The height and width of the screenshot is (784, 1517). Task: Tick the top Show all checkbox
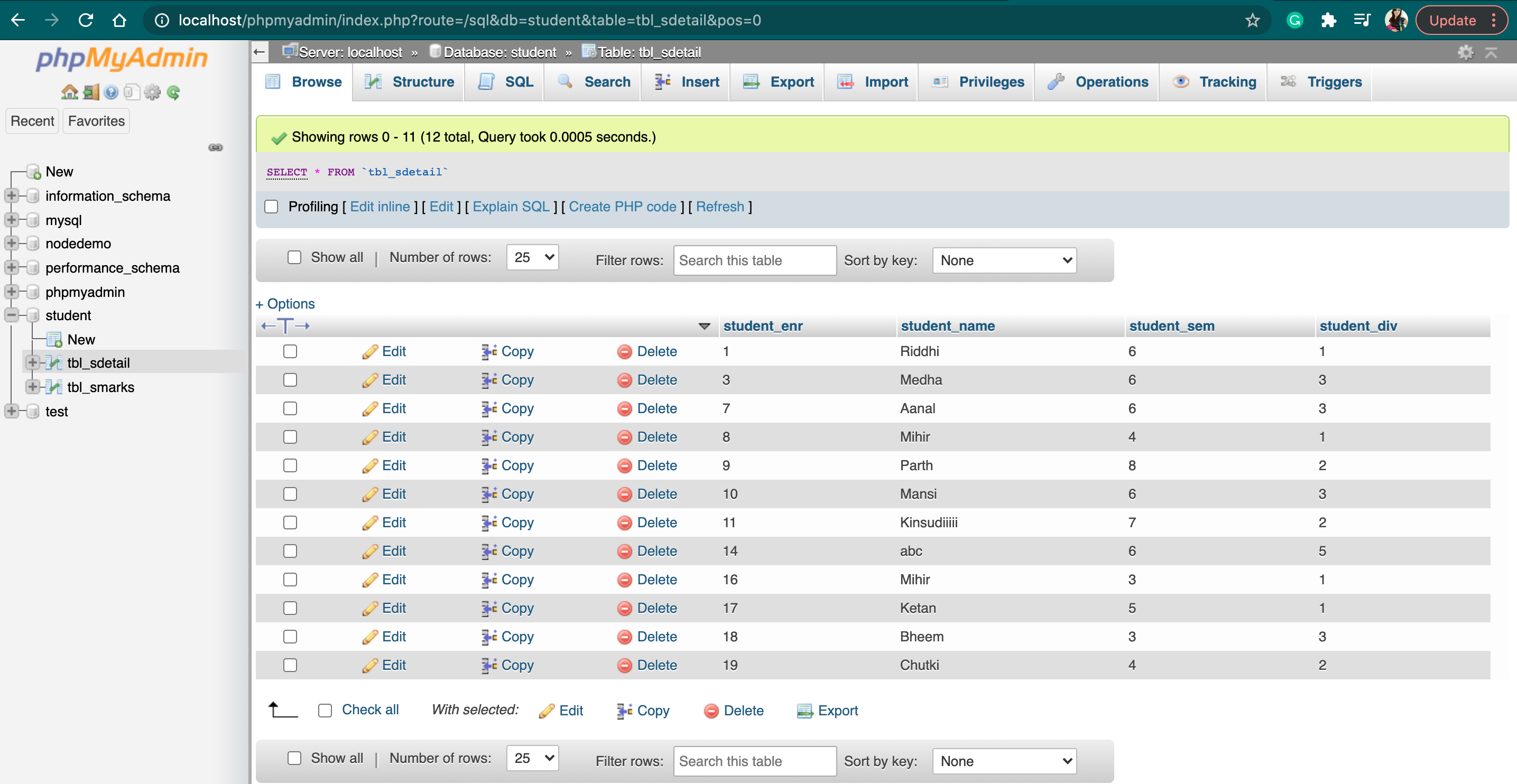pyautogui.click(x=294, y=257)
